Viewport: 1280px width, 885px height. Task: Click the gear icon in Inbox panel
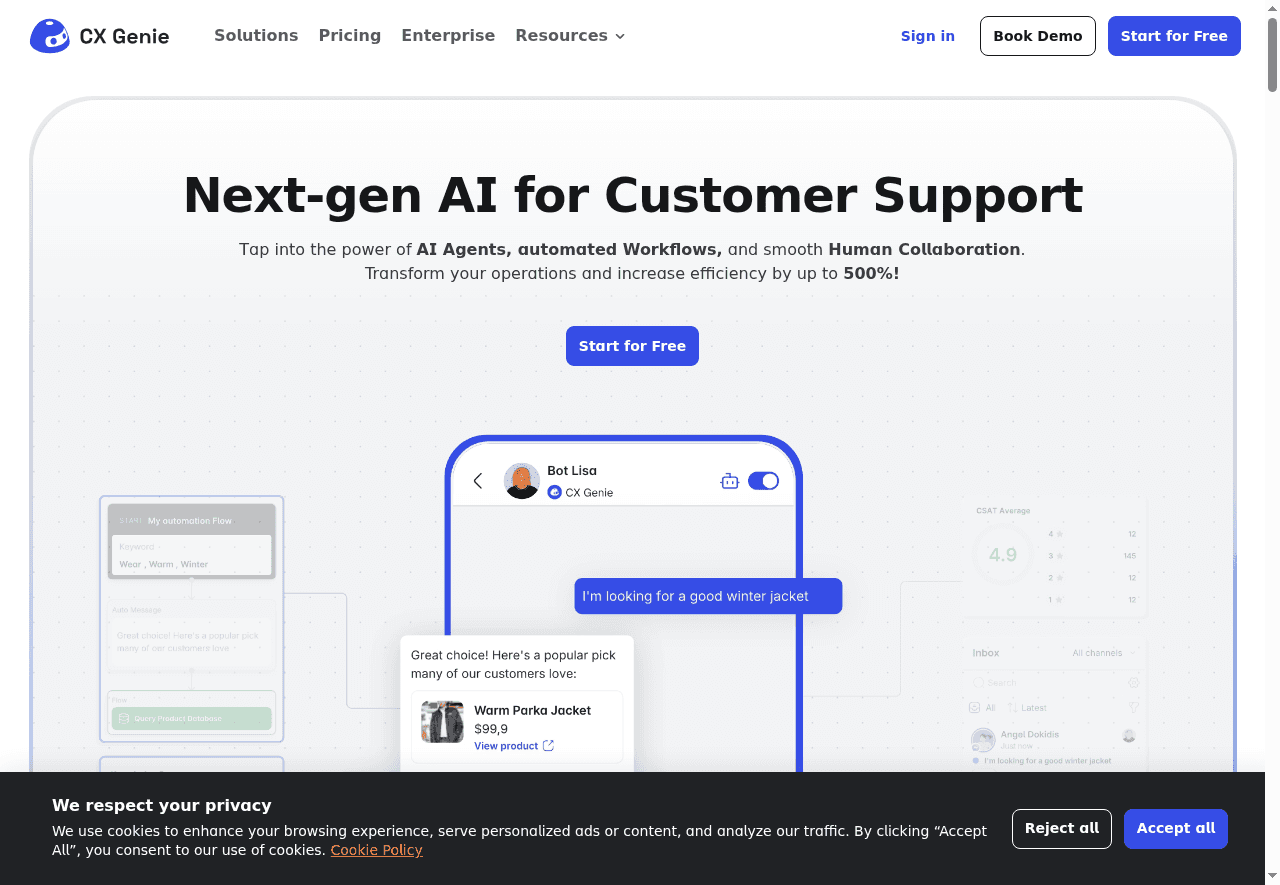[x=1133, y=683]
